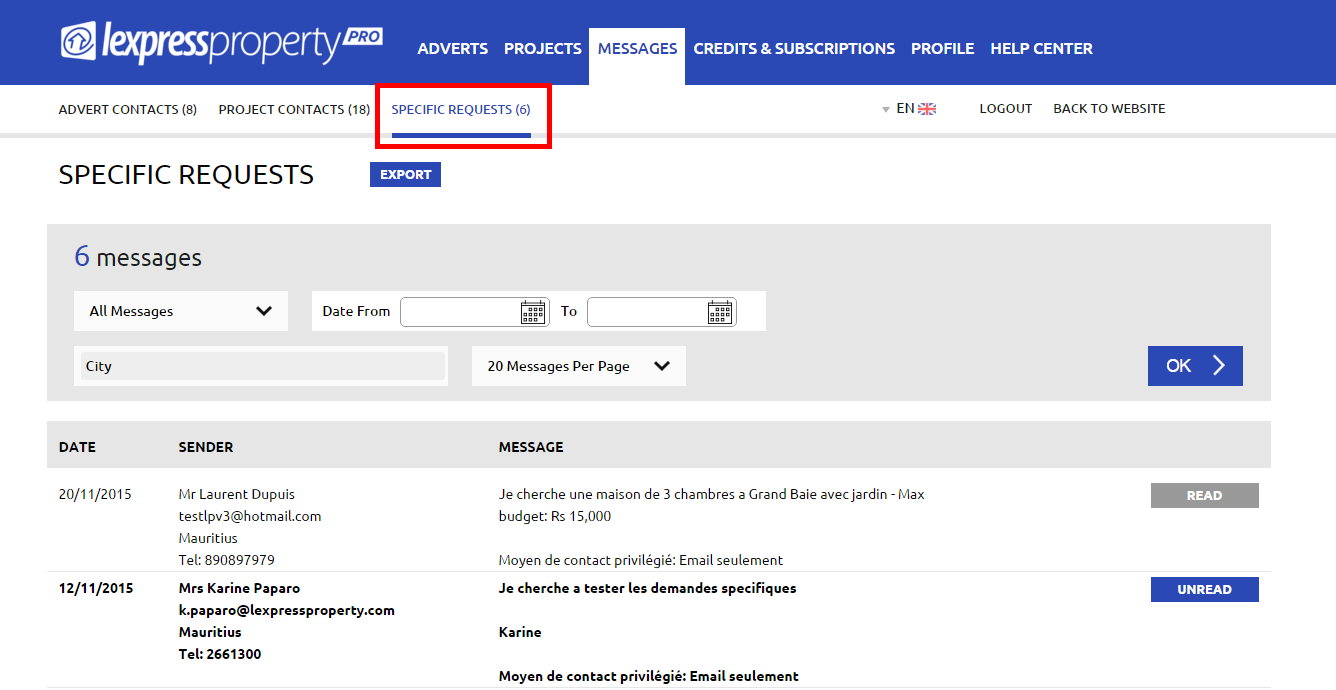Click the lexpressproperty PRO logo
1336x690 pixels.
pos(222,42)
